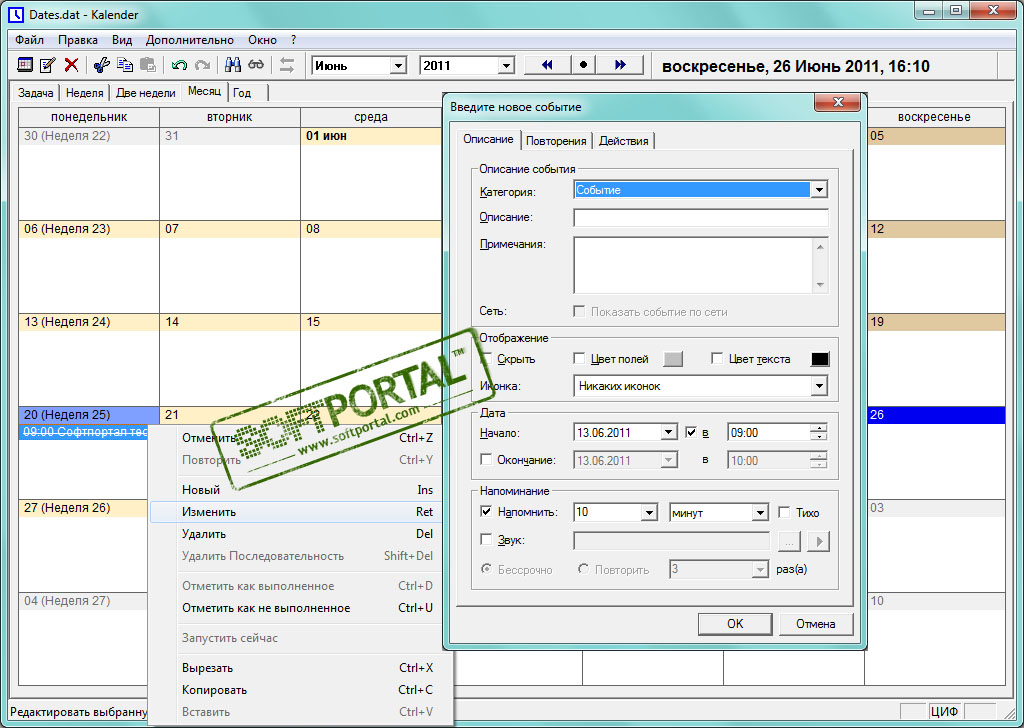Click into the 'Описание' text field
This screenshot has height=728, width=1024.
701,217
